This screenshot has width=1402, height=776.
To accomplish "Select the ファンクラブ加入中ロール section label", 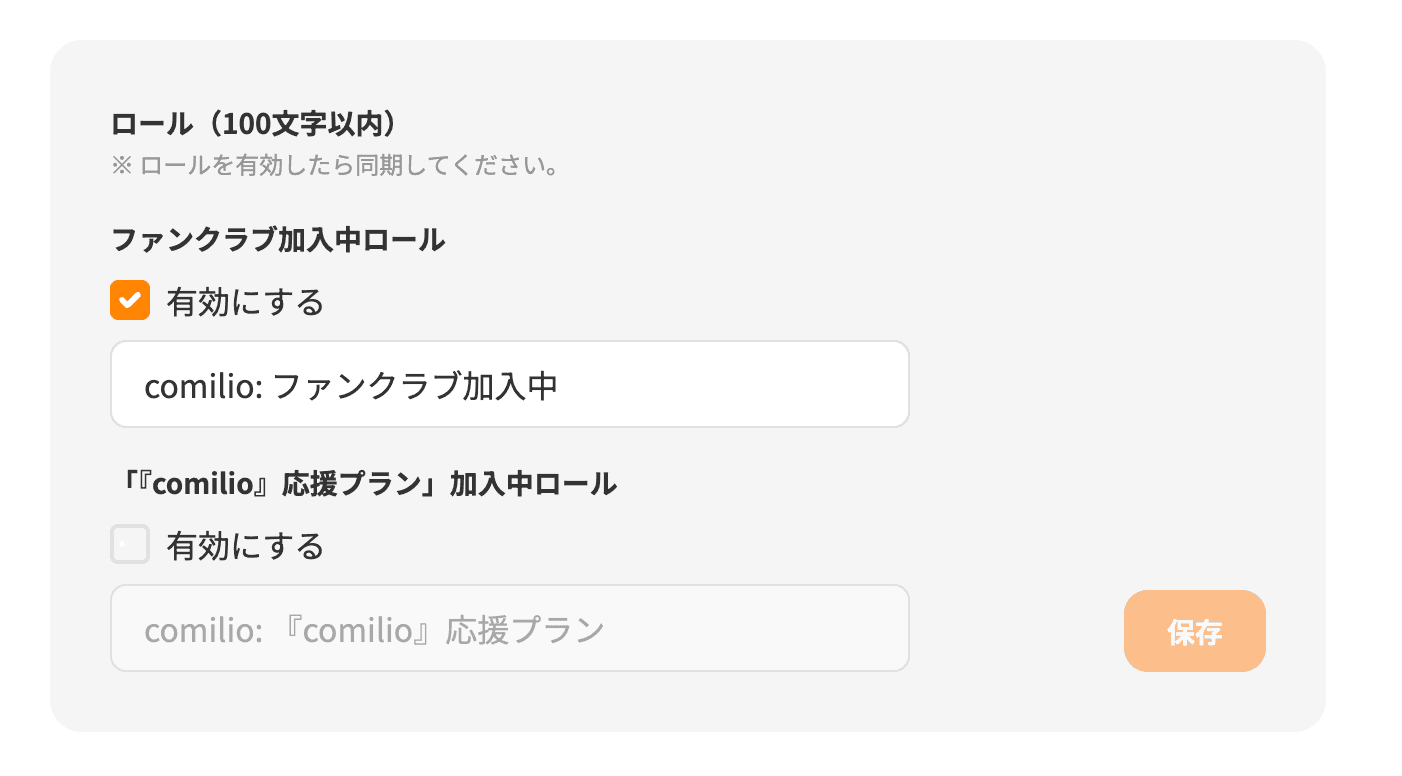I will 277,240.
